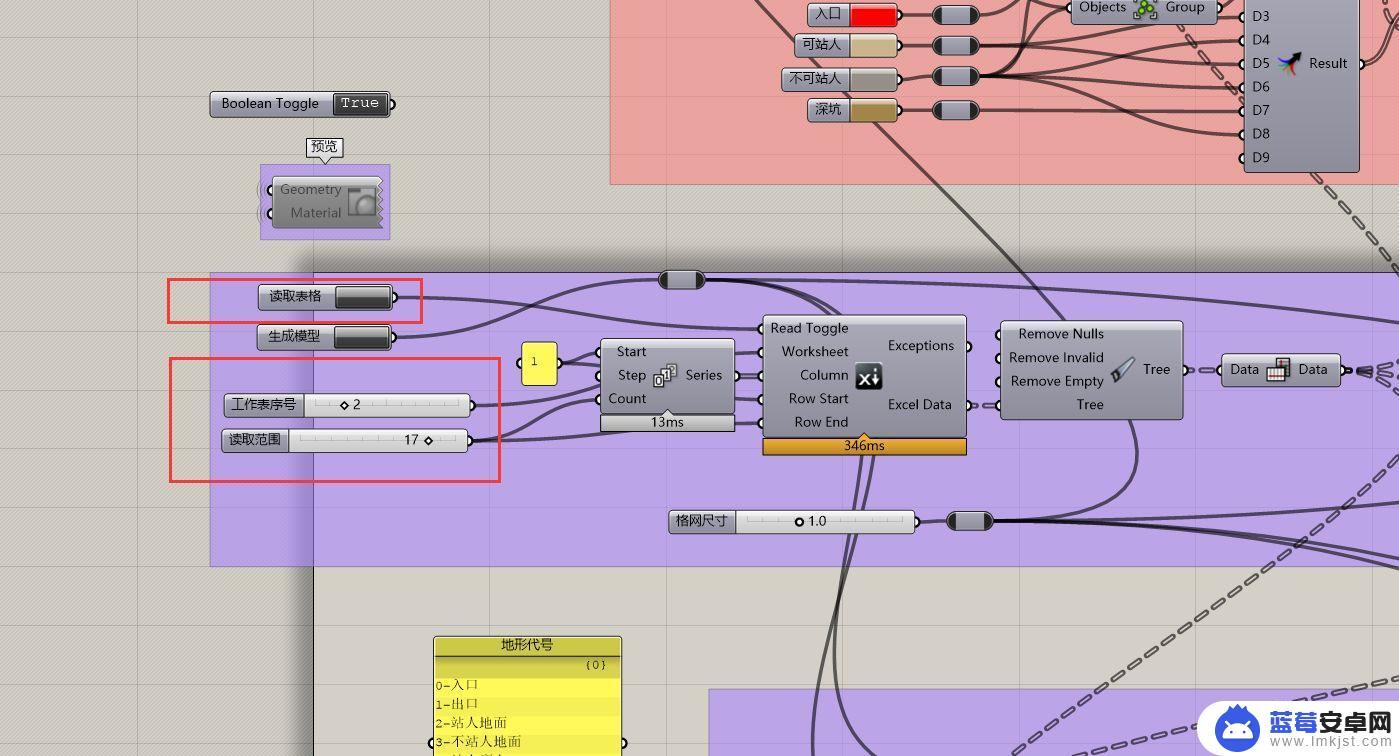Click the relay node after 格网尺寸 slider

(969, 521)
